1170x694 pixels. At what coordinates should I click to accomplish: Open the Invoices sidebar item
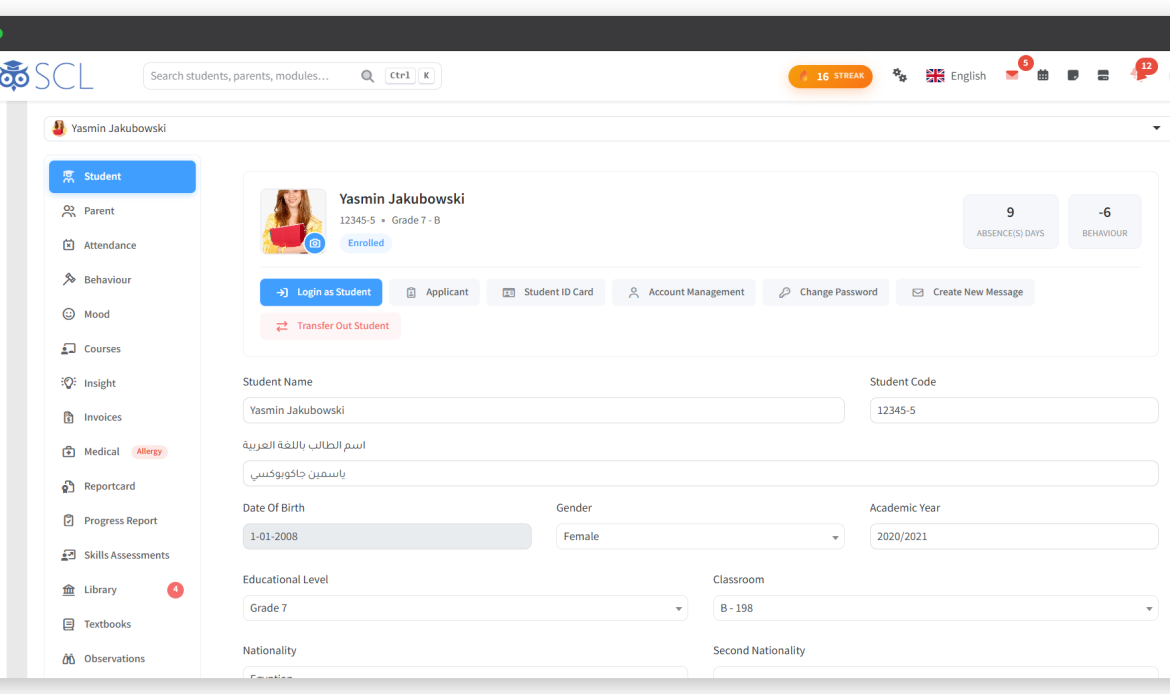point(122,417)
